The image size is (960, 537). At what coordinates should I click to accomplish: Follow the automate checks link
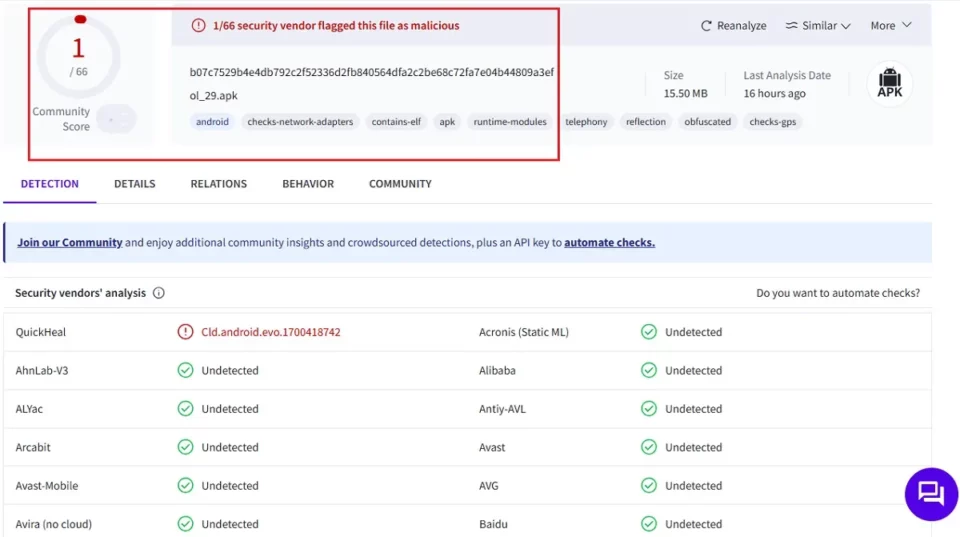pyautogui.click(x=609, y=242)
